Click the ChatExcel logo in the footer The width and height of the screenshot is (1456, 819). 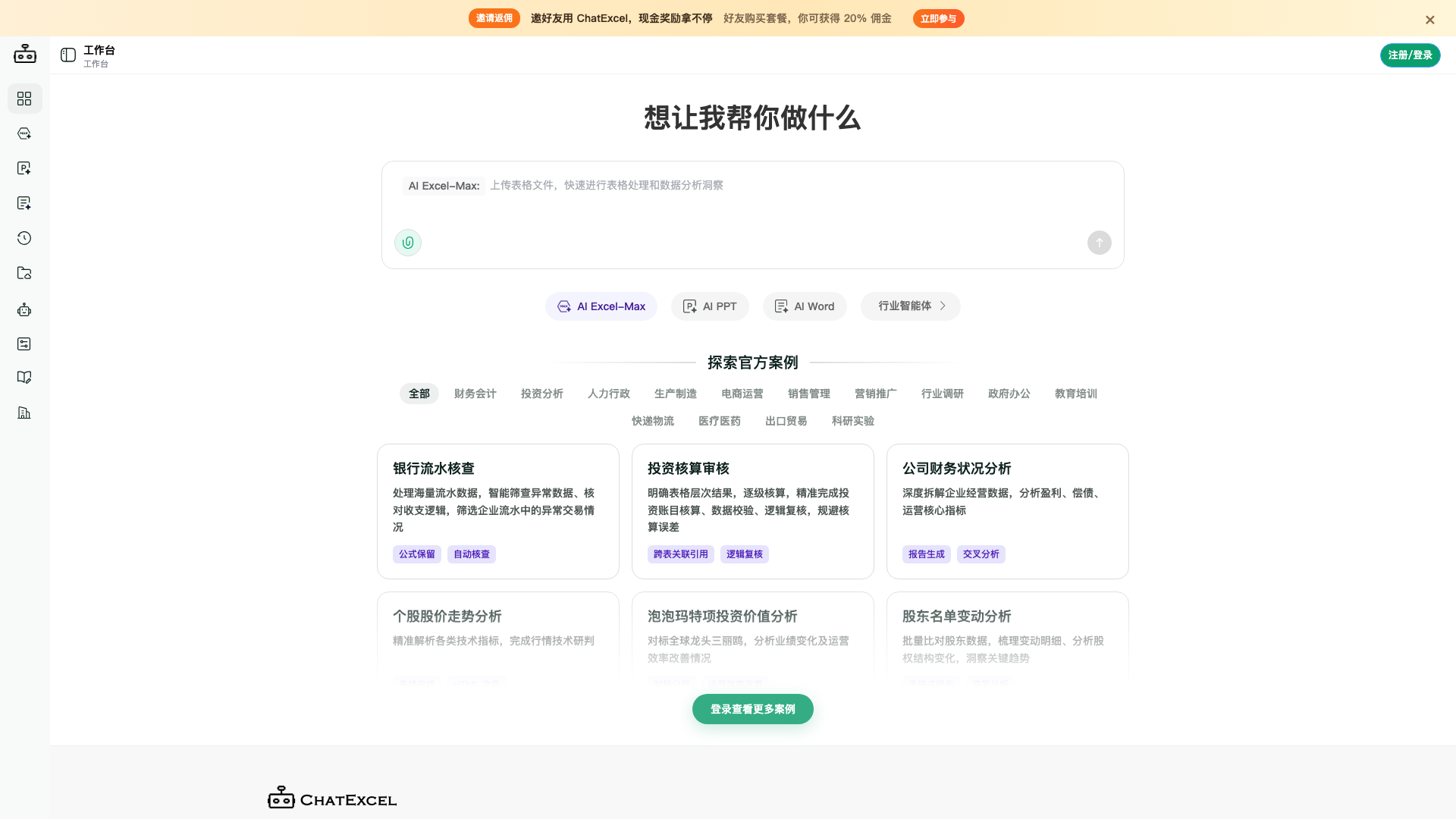[332, 799]
